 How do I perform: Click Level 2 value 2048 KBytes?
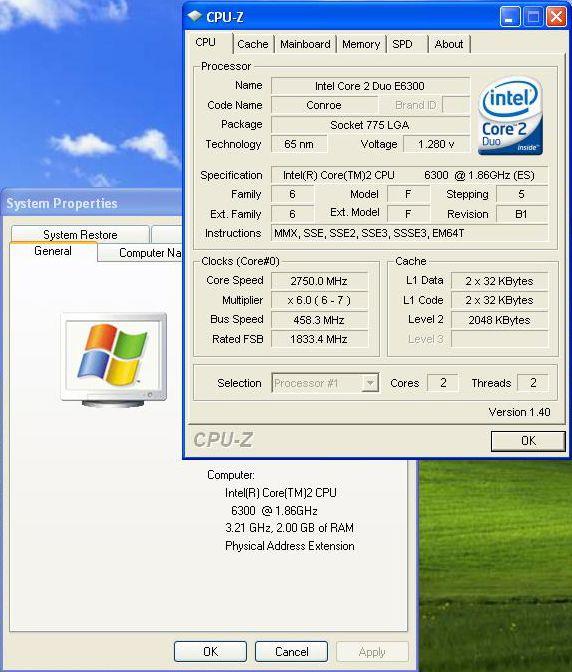pos(500,320)
